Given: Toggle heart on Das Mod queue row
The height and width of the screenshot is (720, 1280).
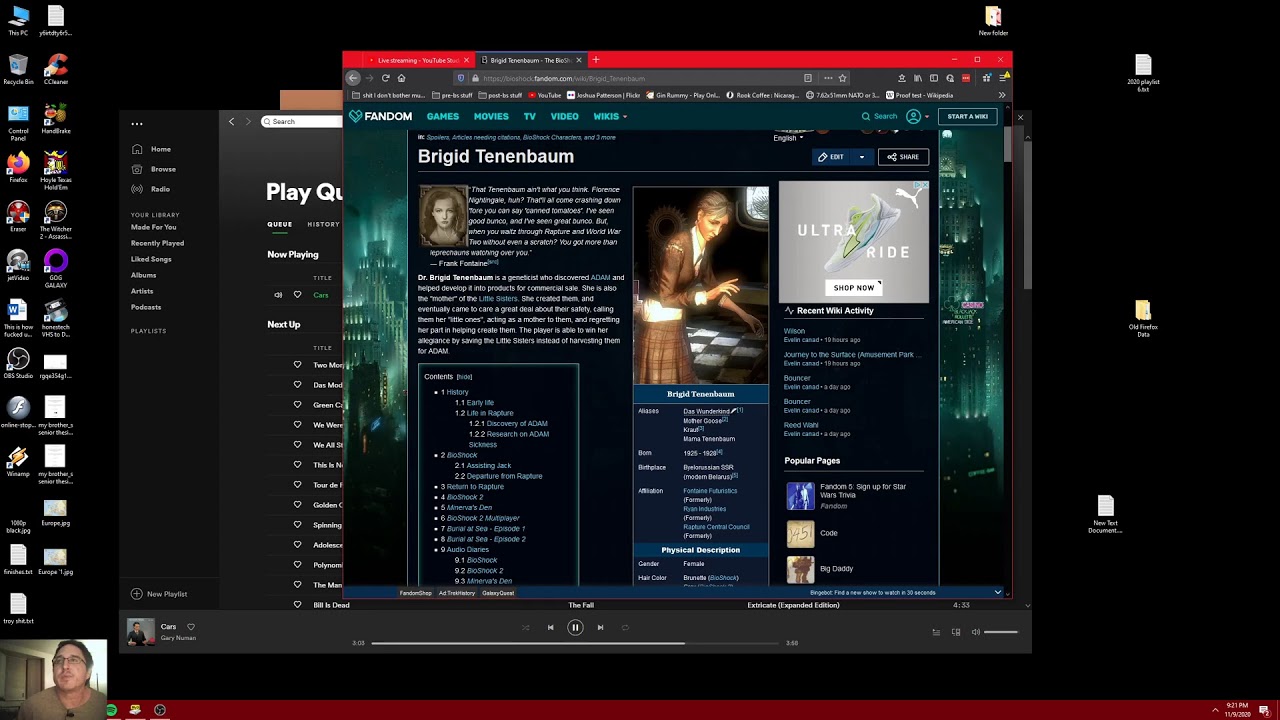Looking at the screenshot, I should pos(297,385).
